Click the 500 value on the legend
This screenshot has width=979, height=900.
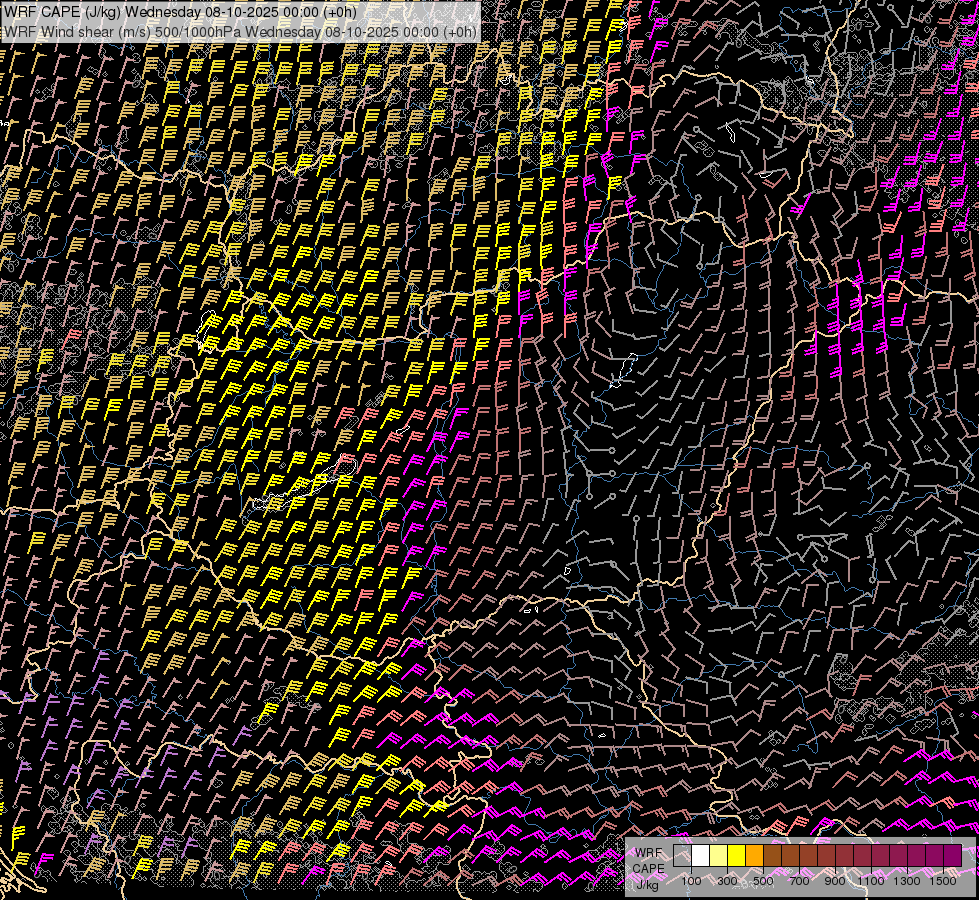click(x=763, y=881)
